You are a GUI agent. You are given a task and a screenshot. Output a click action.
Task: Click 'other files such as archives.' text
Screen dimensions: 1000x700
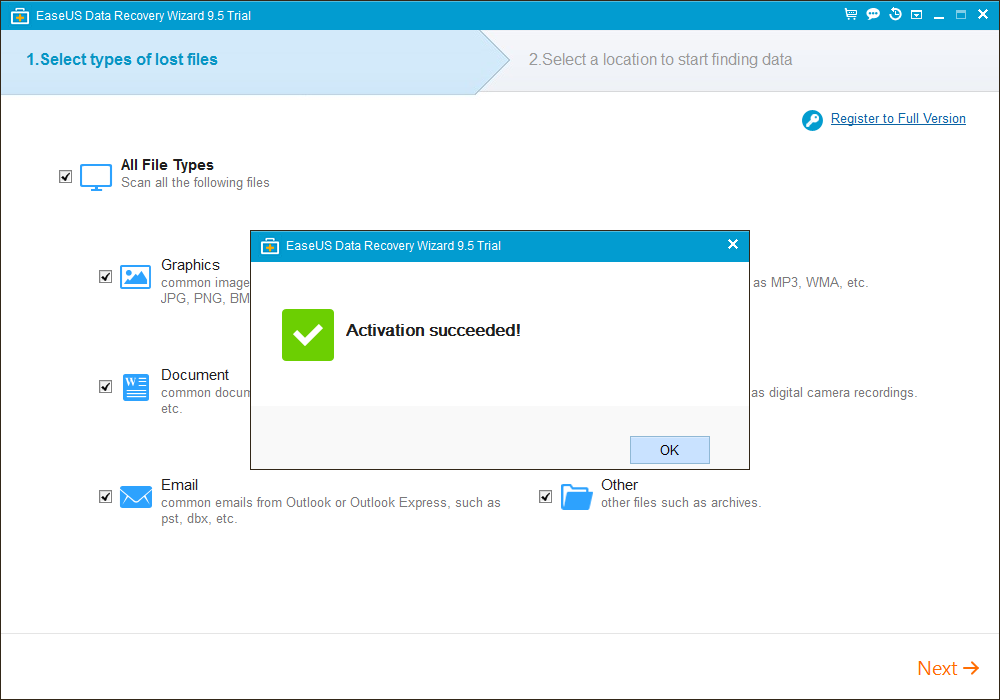tap(681, 503)
